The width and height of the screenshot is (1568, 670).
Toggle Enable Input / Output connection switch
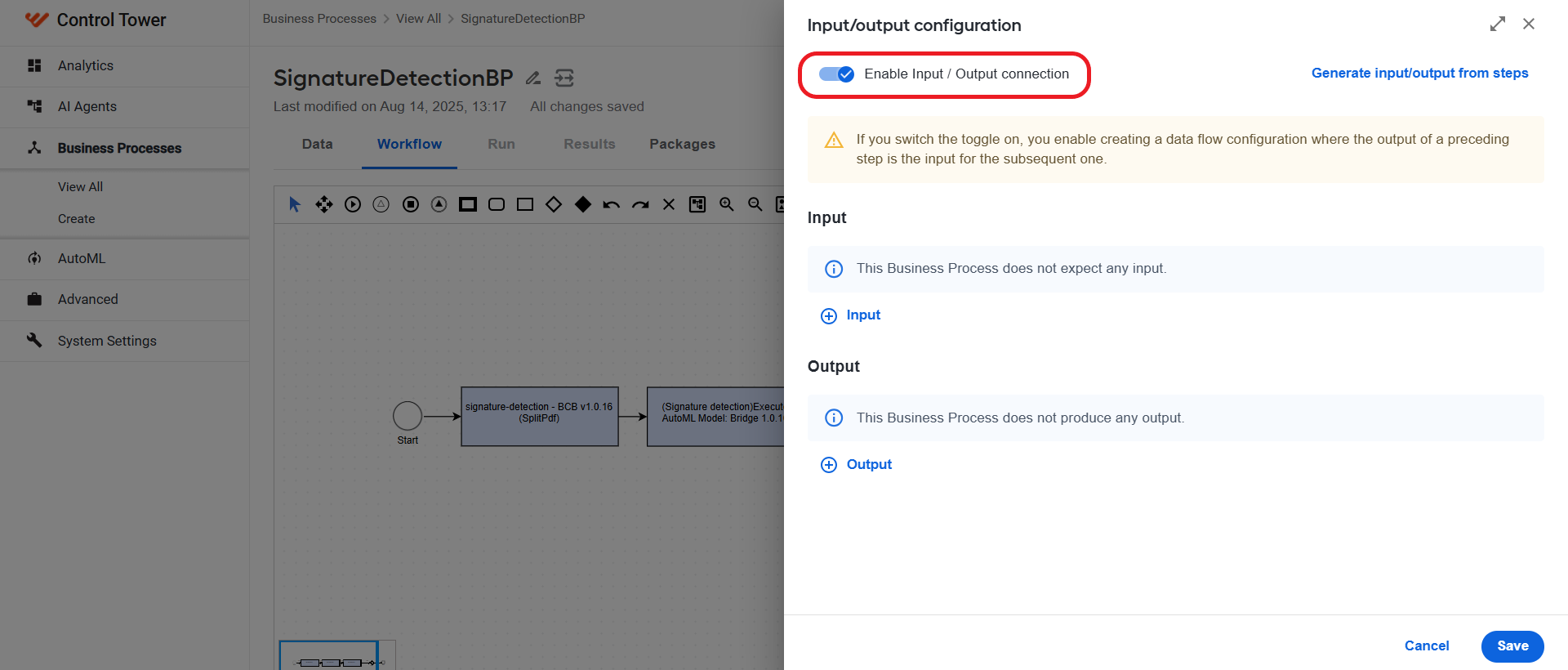[x=836, y=74]
